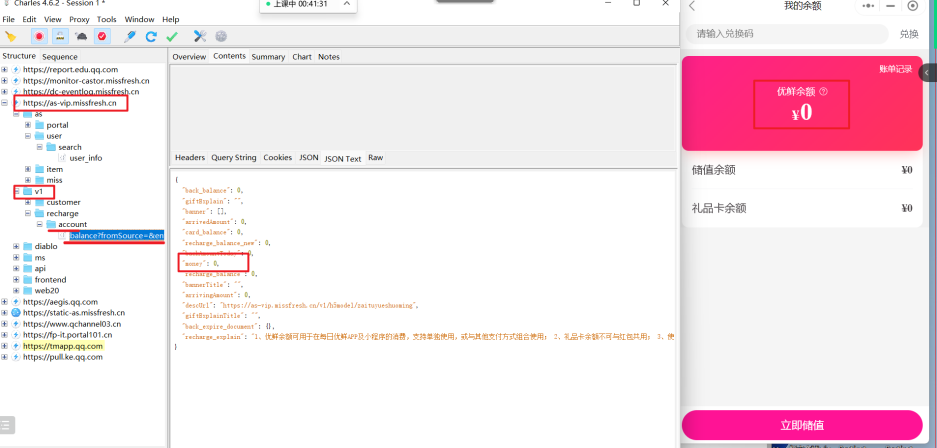Open the gray Settings gear icon

221,36
